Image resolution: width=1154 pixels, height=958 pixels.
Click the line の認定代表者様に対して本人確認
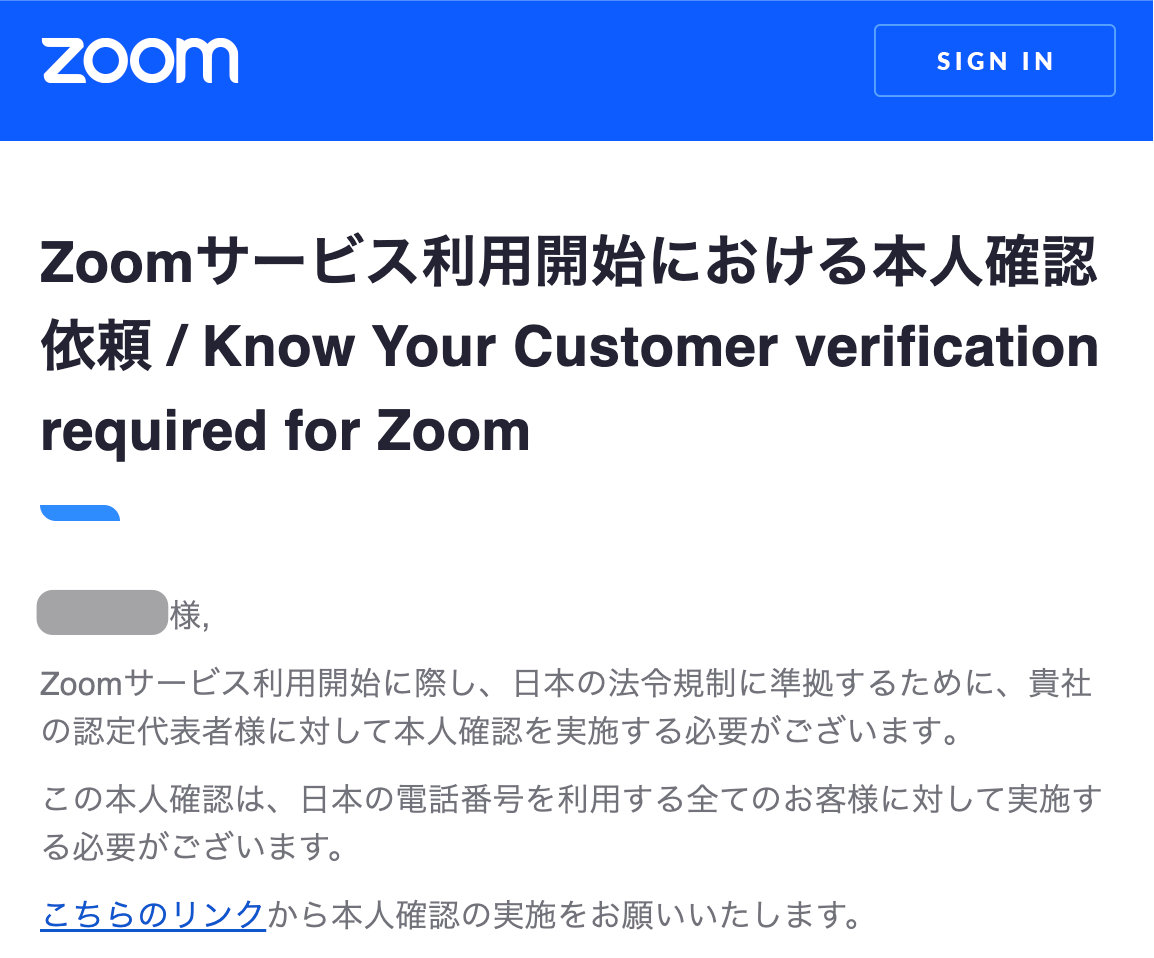pyautogui.click(x=500, y=731)
